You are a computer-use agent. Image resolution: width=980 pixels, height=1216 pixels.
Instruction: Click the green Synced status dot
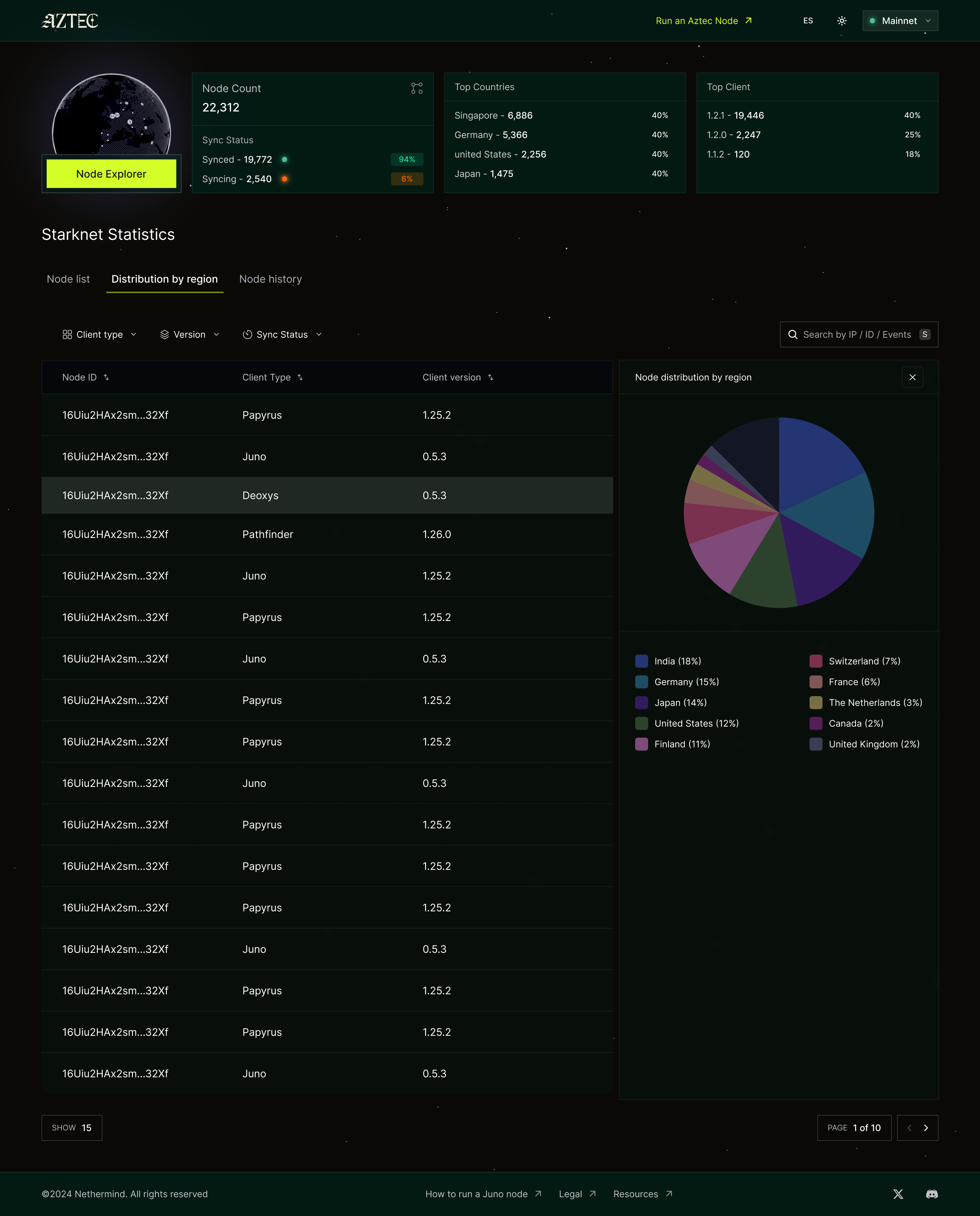pyautogui.click(x=285, y=160)
